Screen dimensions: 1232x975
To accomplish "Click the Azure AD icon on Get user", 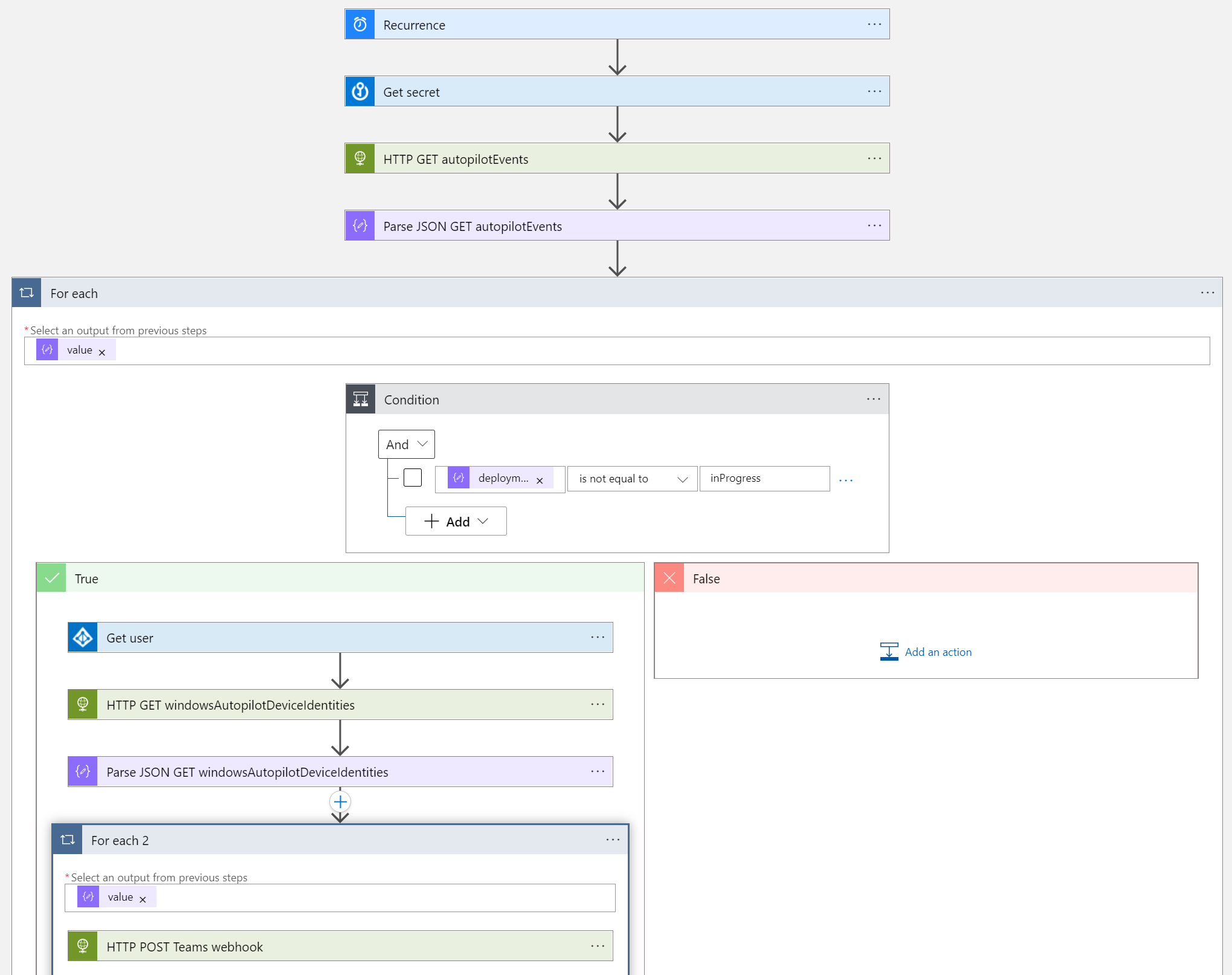I will [x=82, y=637].
